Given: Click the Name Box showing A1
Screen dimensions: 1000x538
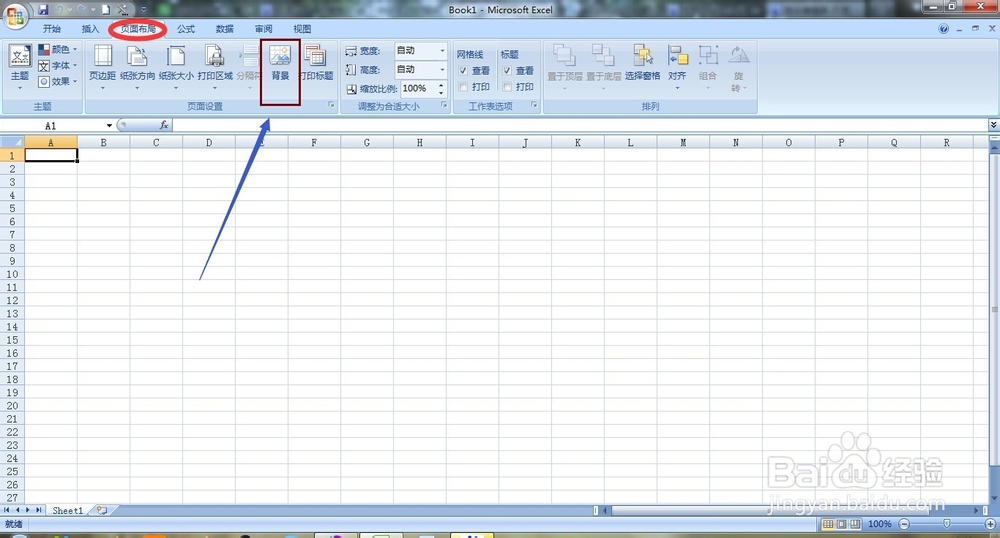Looking at the screenshot, I should click(x=51, y=126).
